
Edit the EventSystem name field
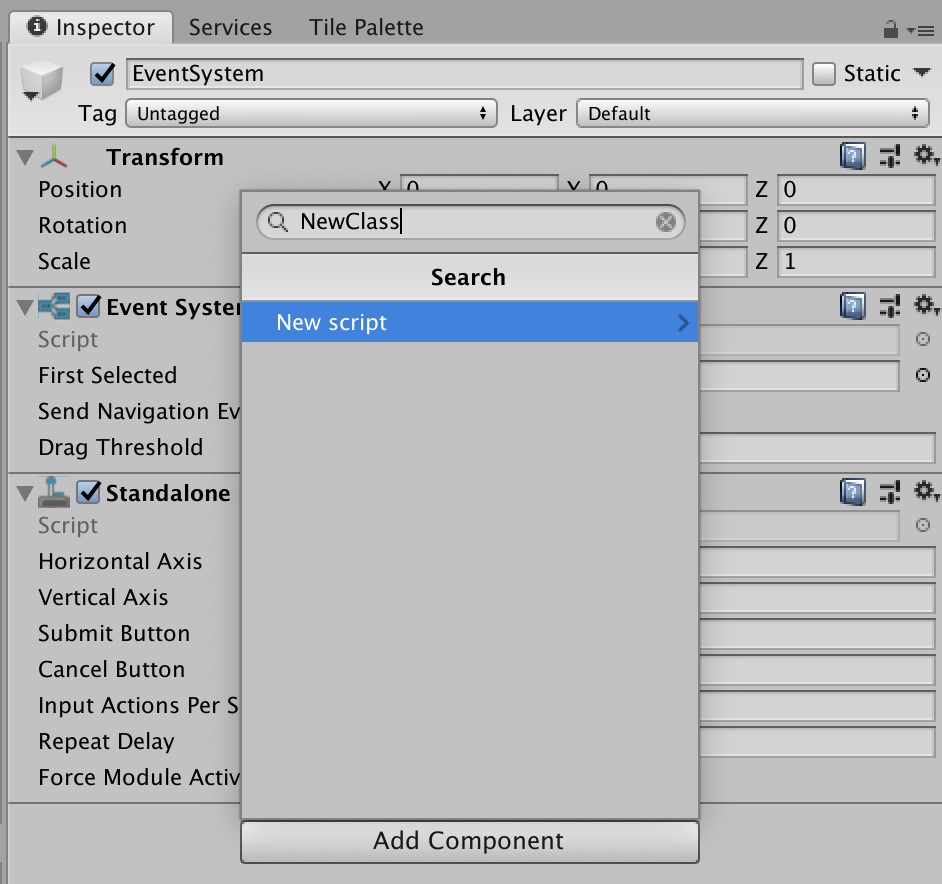(x=464, y=74)
